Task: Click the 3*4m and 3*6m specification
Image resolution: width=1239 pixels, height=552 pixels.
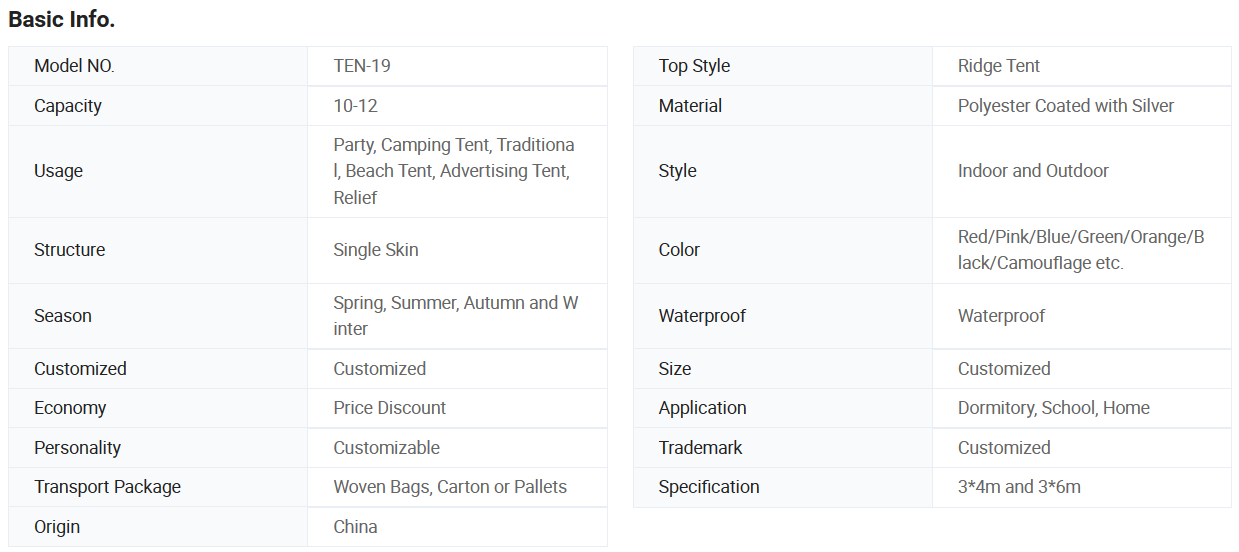Action: coord(1019,487)
